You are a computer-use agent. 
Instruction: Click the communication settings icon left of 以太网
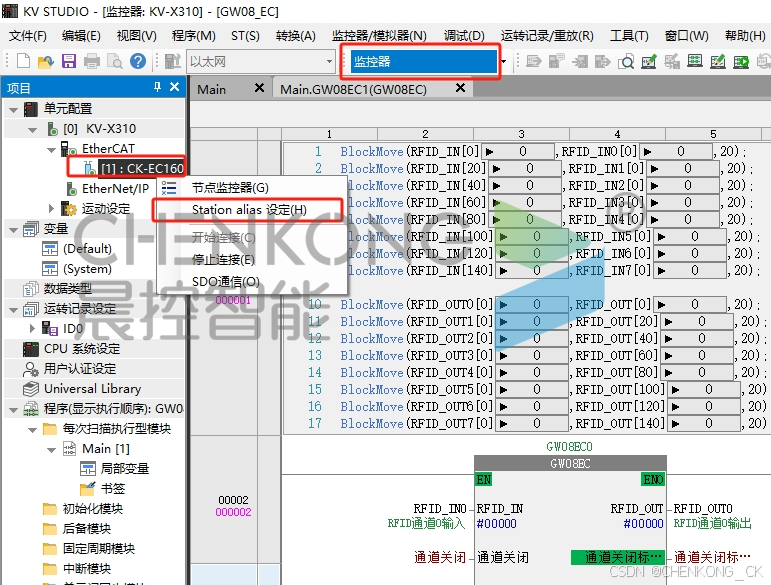tap(173, 61)
